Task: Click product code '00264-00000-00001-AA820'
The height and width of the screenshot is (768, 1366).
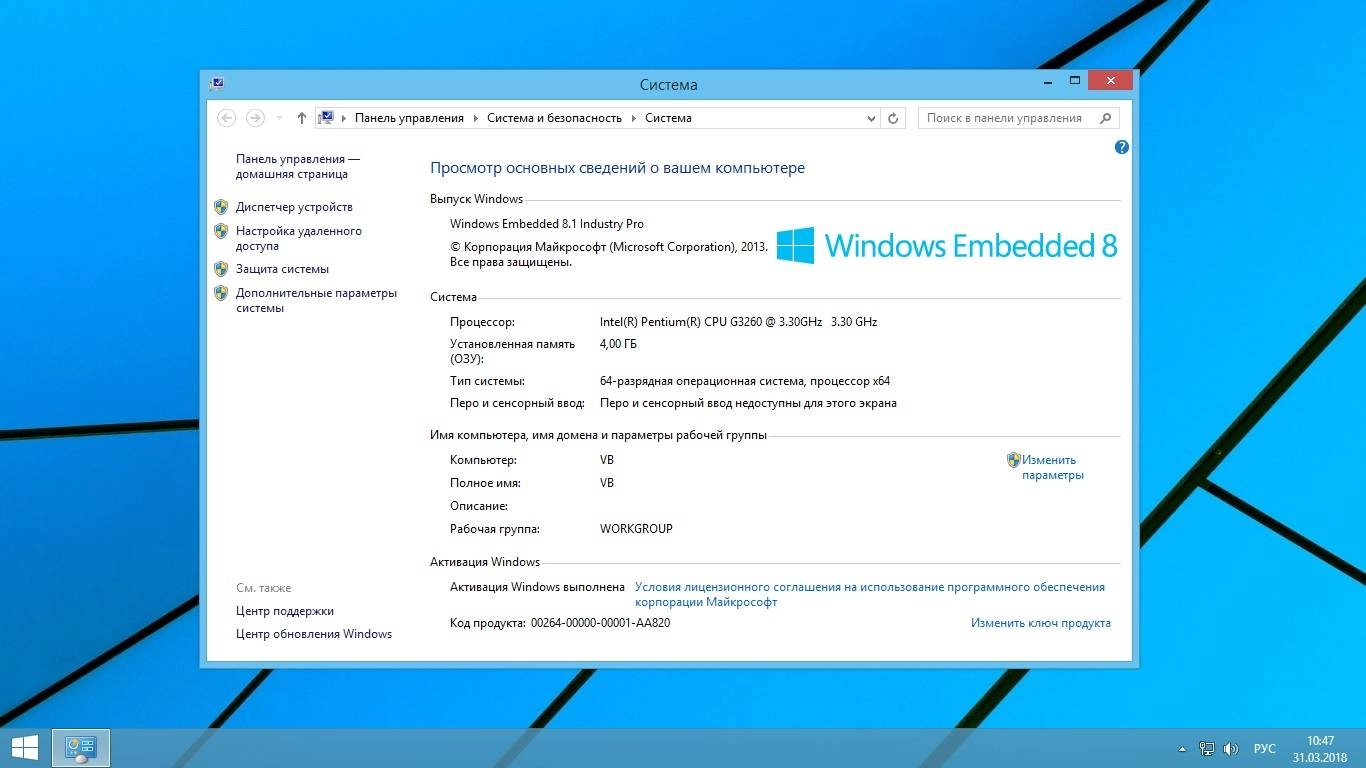Action: pyautogui.click(x=600, y=623)
